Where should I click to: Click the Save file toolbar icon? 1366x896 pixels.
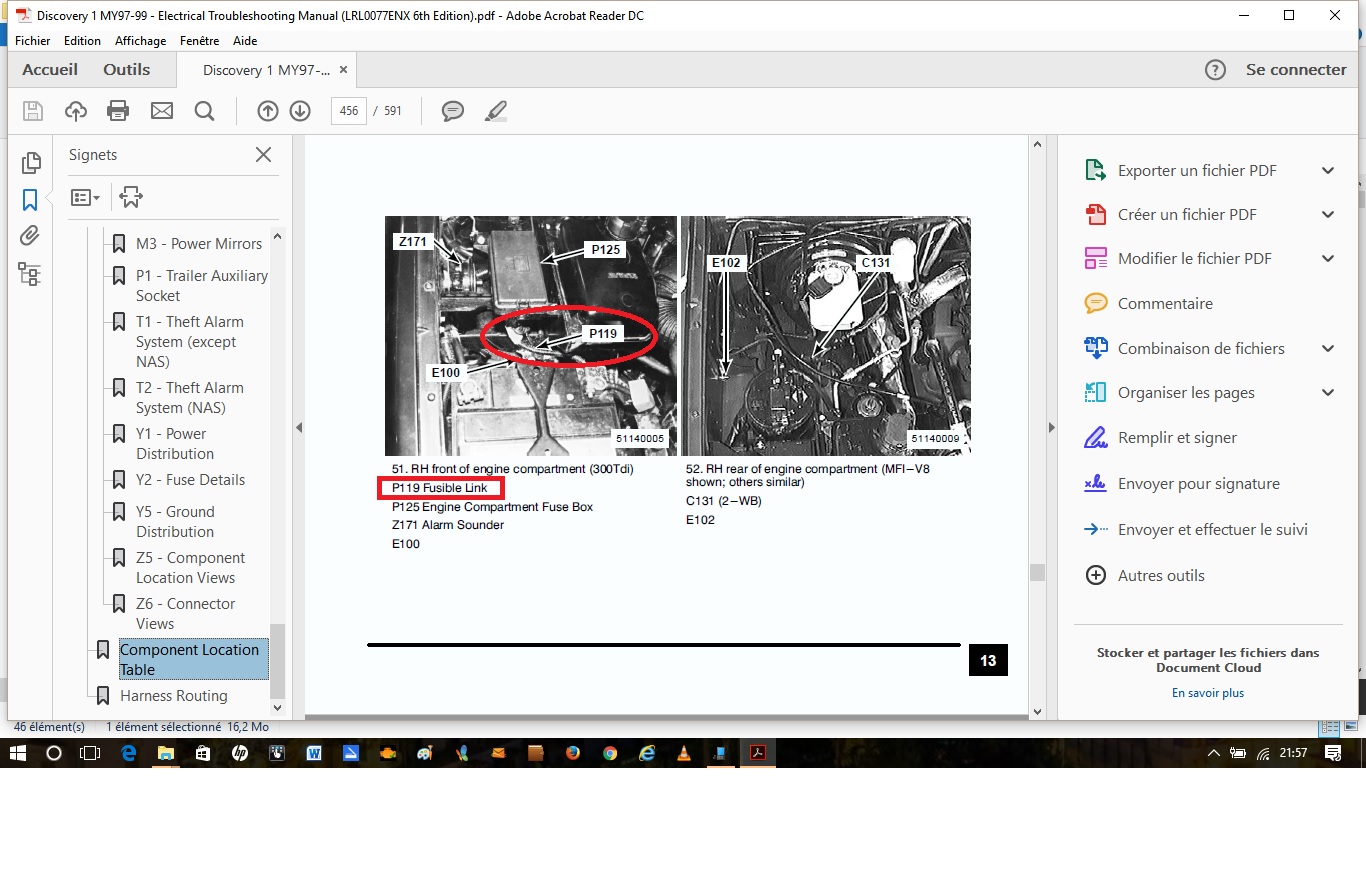click(33, 111)
